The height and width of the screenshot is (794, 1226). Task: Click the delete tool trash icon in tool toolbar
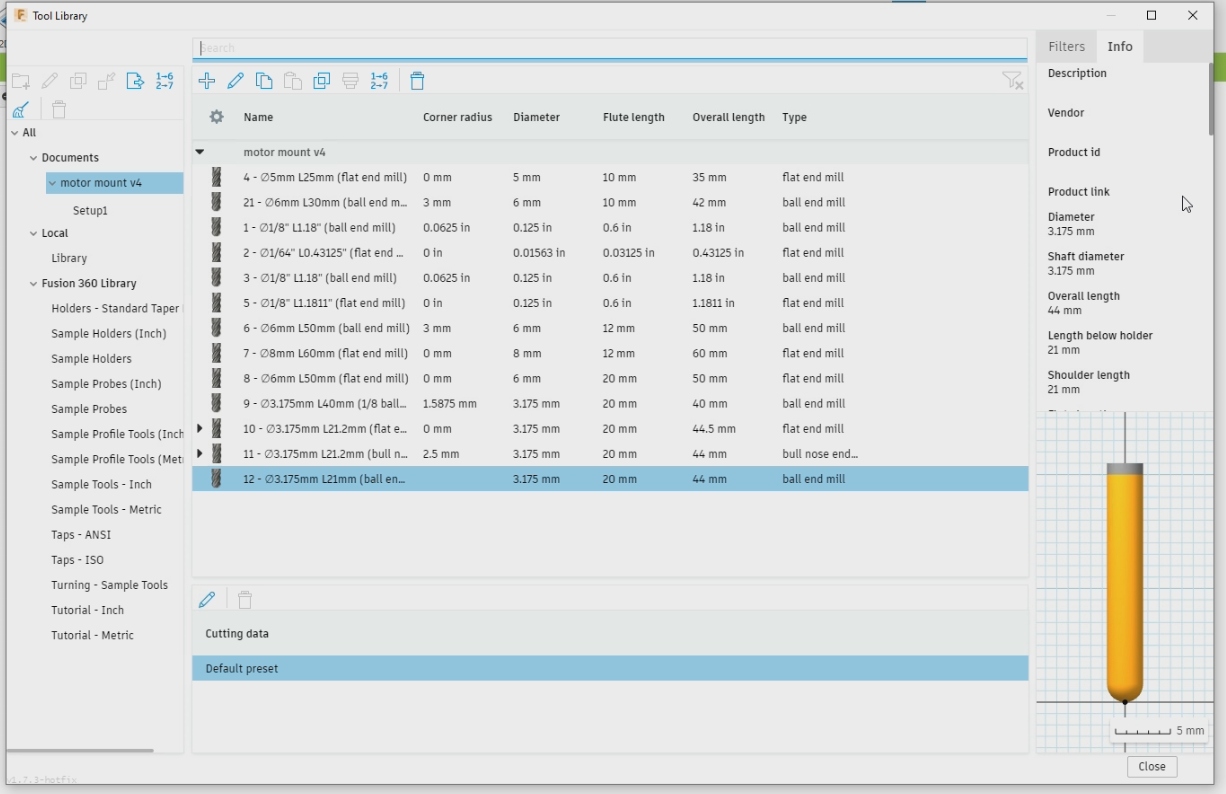418,81
